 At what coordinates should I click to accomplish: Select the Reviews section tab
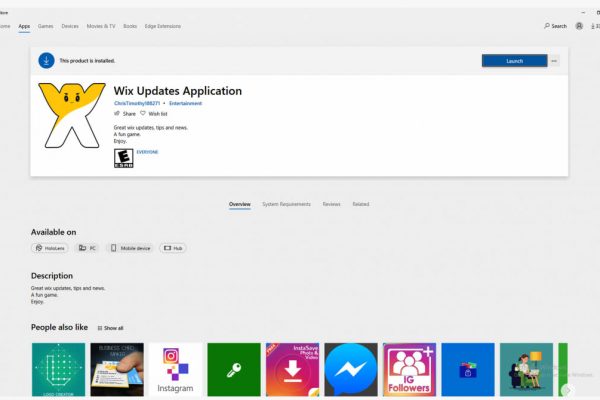coord(331,204)
